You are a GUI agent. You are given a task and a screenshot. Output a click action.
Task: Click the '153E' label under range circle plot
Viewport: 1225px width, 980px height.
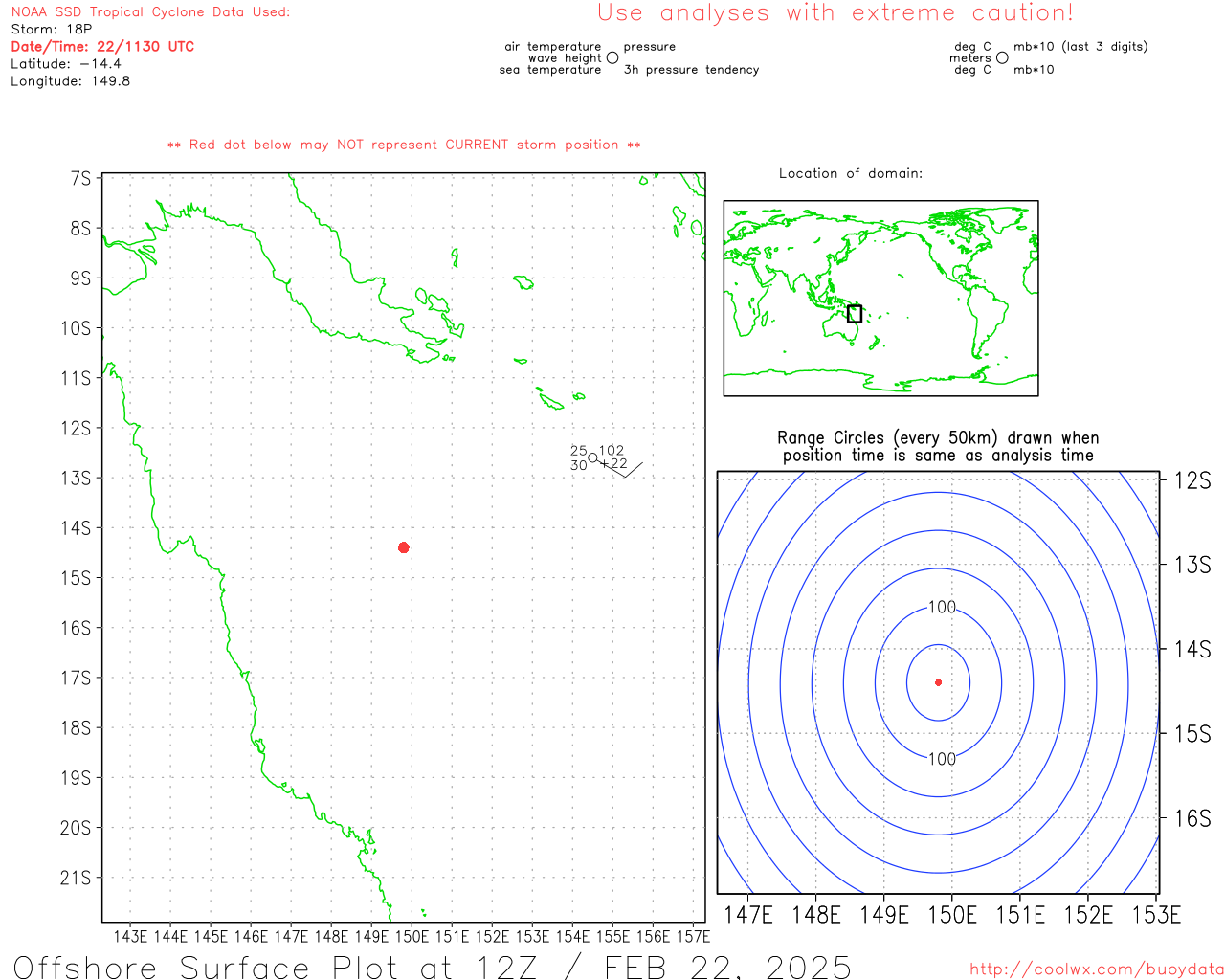pyautogui.click(x=1156, y=915)
